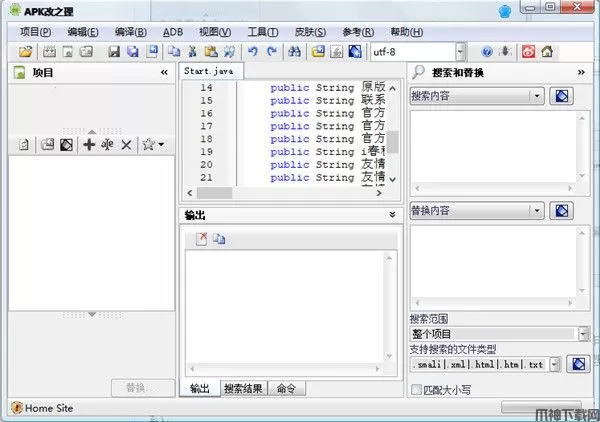Open the 编辑(E) menu
The image size is (600, 422).
coord(83,32)
